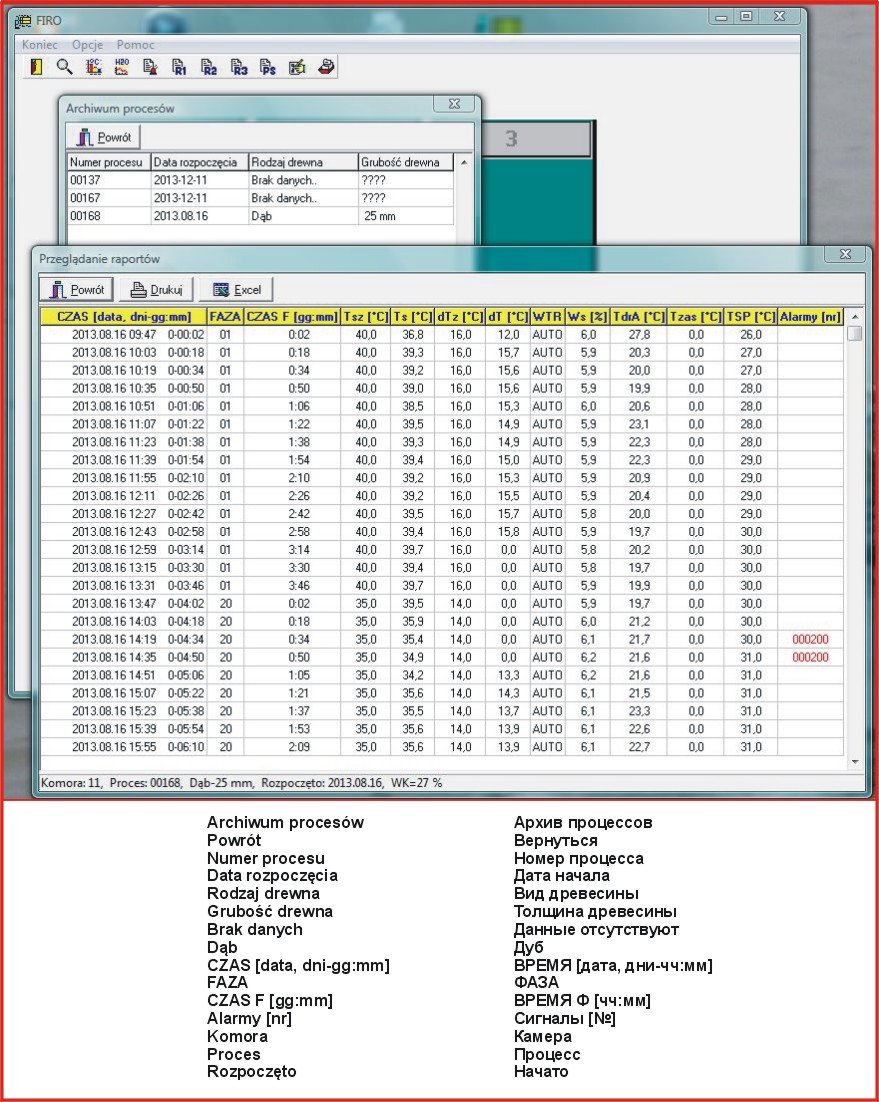
Task: Close the Archiwum procesów window
Action: (454, 104)
